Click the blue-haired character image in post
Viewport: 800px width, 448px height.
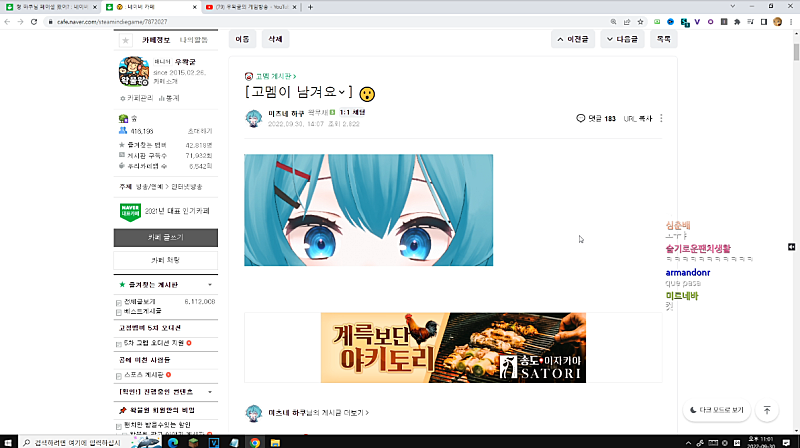point(368,210)
